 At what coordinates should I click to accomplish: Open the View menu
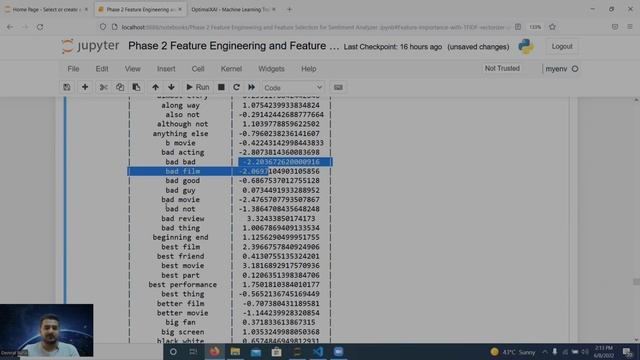click(x=133, y=69)
